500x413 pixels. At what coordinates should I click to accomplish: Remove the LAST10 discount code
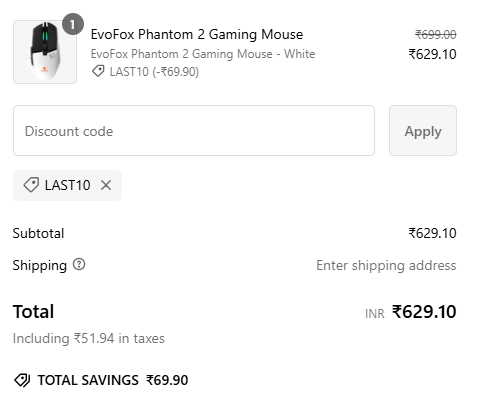[x=106, y=185]
